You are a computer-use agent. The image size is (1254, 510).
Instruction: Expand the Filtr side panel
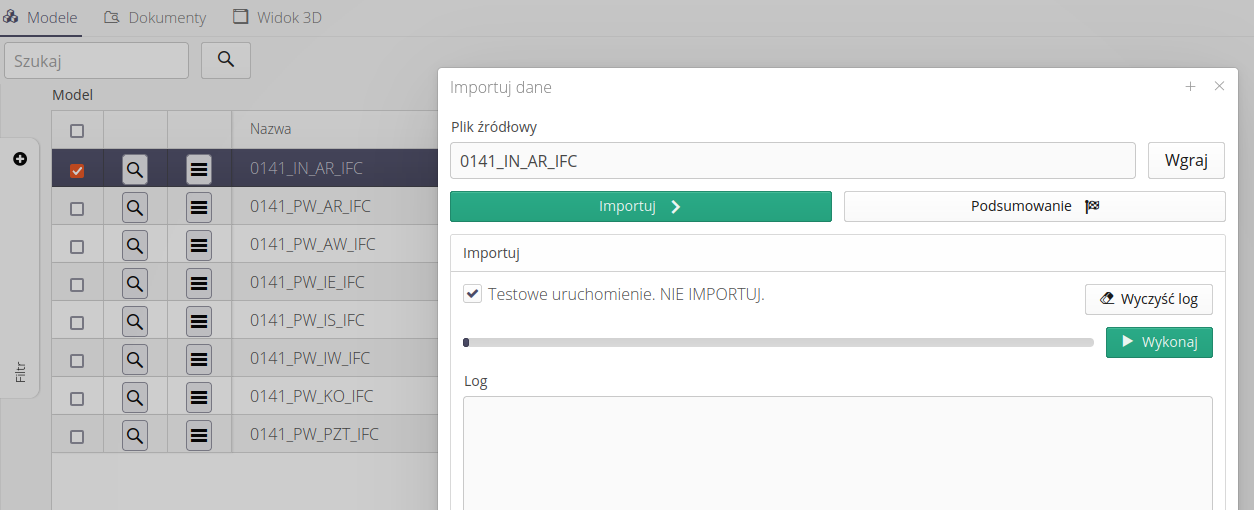pos(20,372)
